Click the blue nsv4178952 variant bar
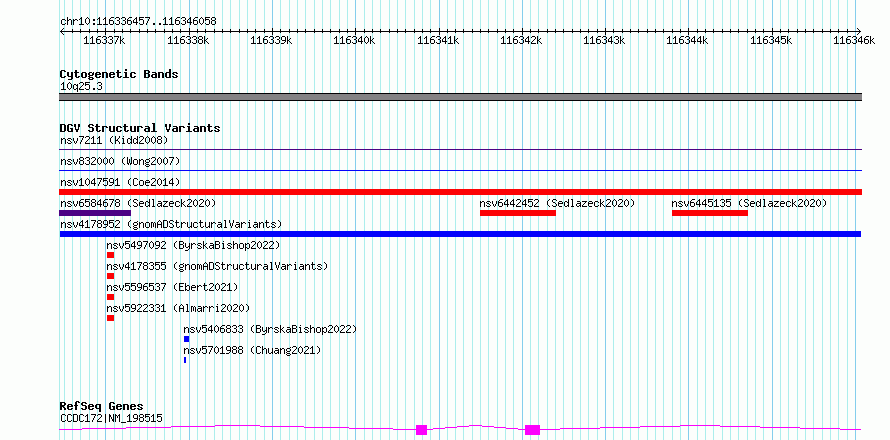This screenshot has height=440, width=890. point(460,234)
